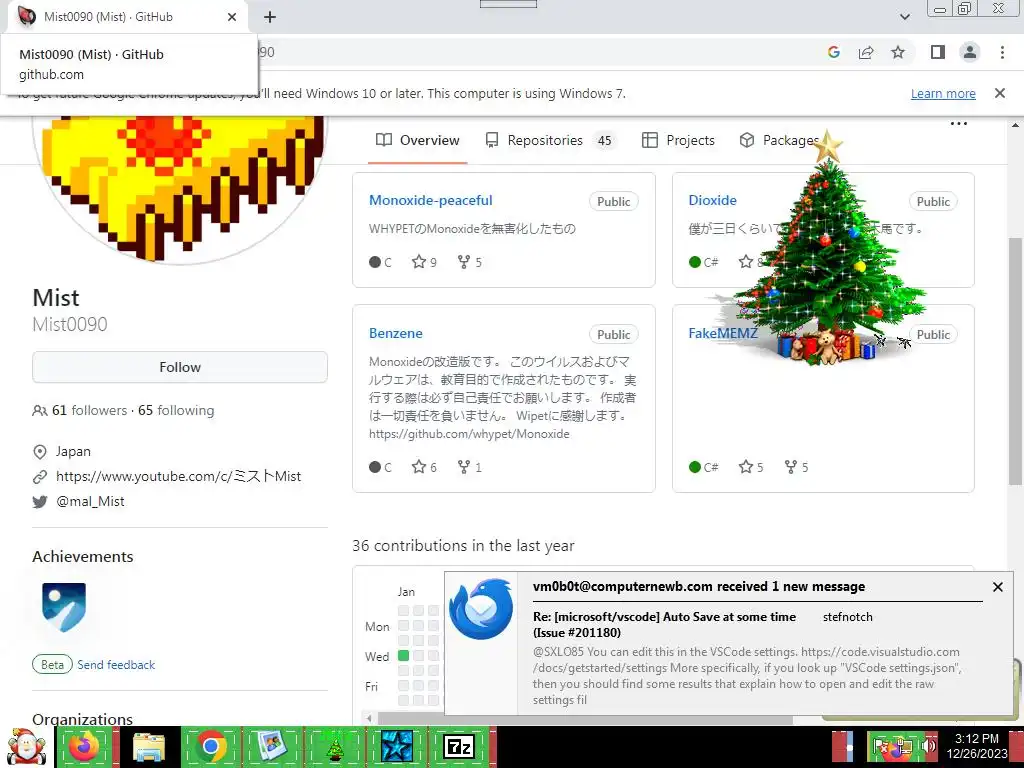Open the Action Center flag tray icon
Image resolution: width=1024 pixels, height=768 pixels.
[881, 747]
